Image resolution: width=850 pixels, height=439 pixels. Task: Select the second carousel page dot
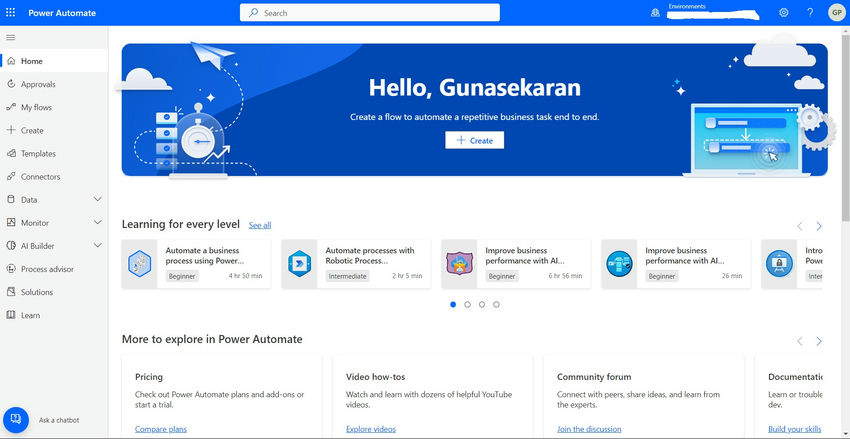467,305
